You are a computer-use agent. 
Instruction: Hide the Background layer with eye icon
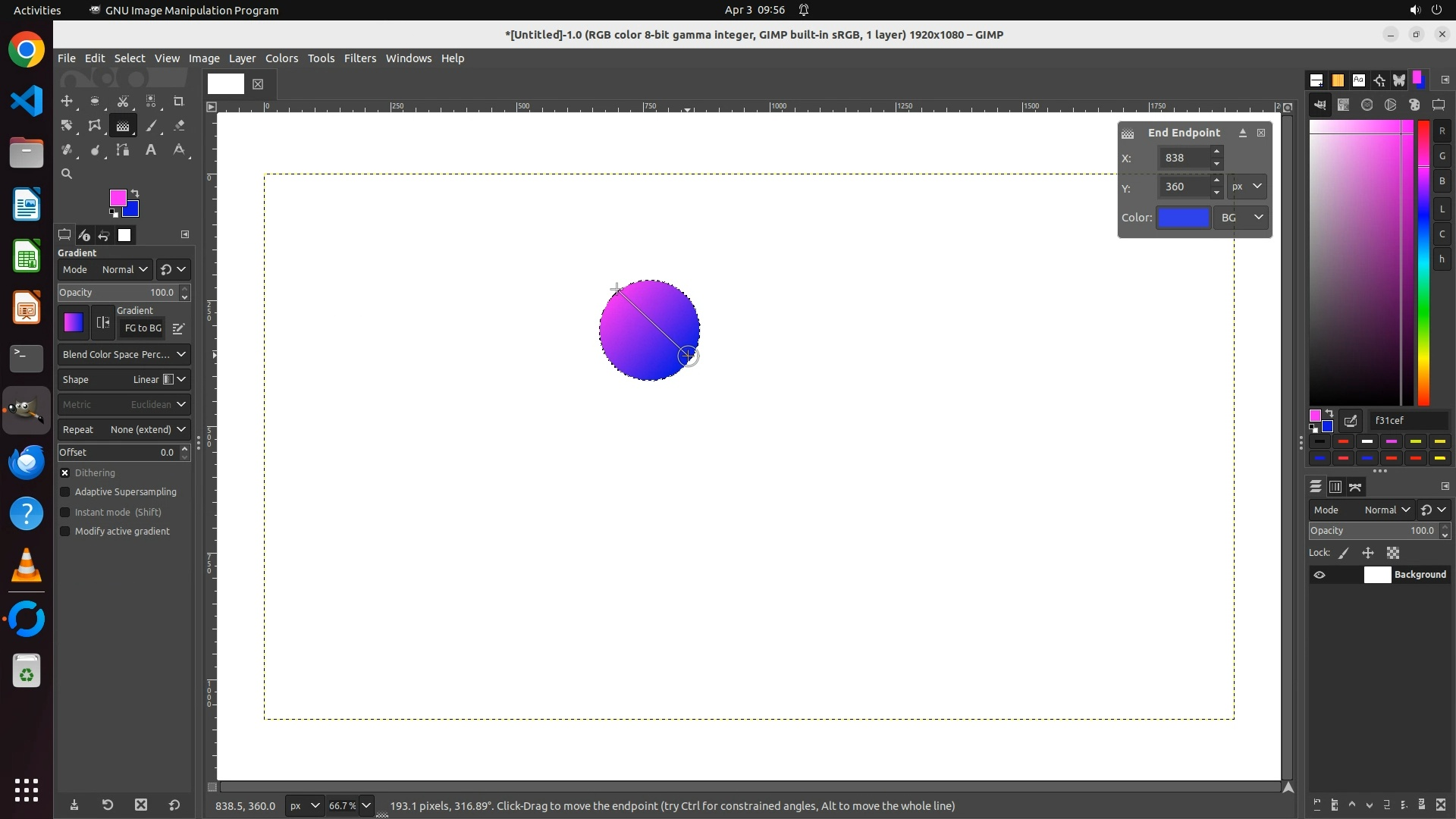tap(1319, 575)
